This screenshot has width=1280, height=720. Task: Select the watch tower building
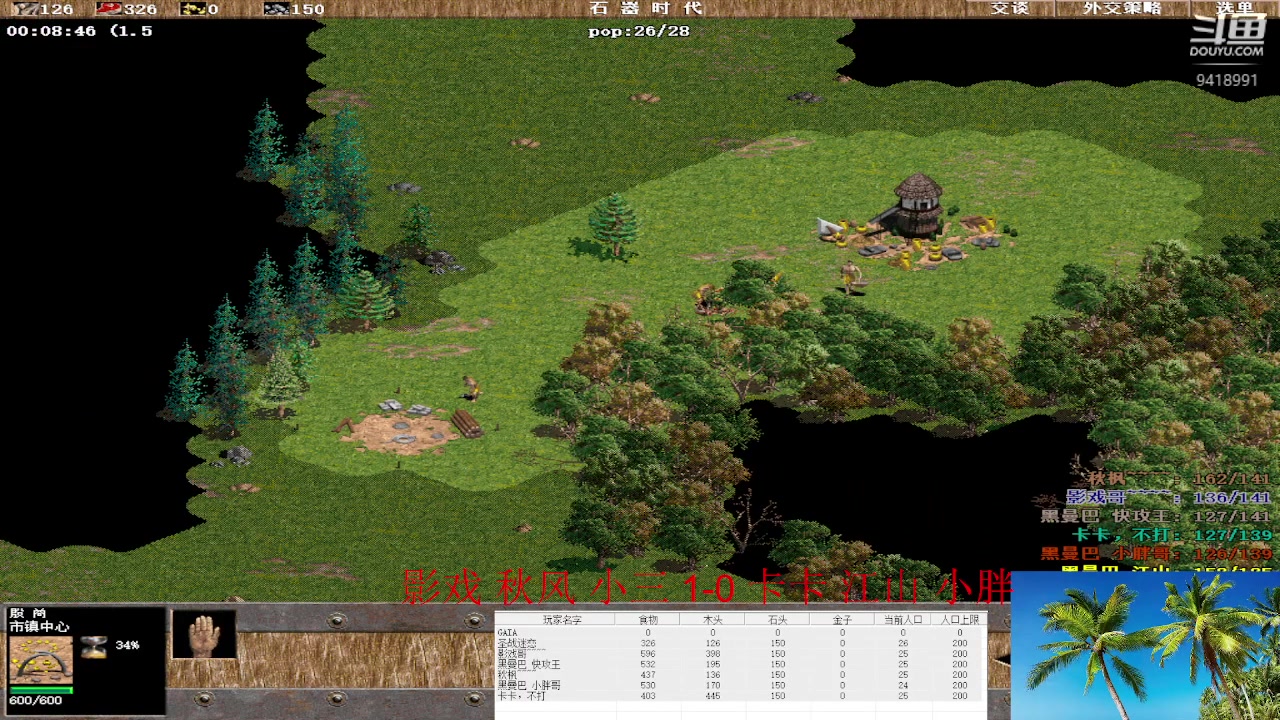tap(916, 205)
